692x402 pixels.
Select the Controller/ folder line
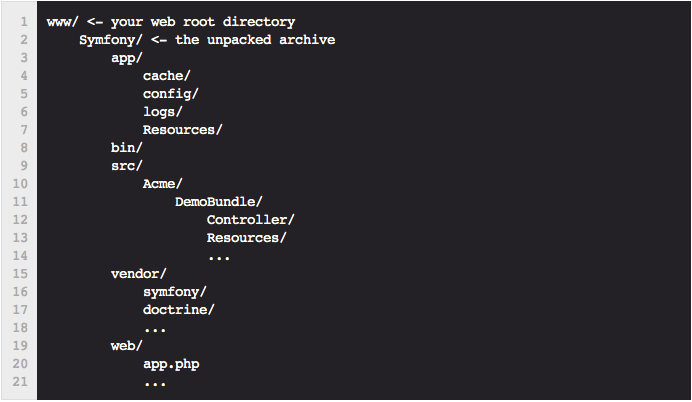point(250,220)
